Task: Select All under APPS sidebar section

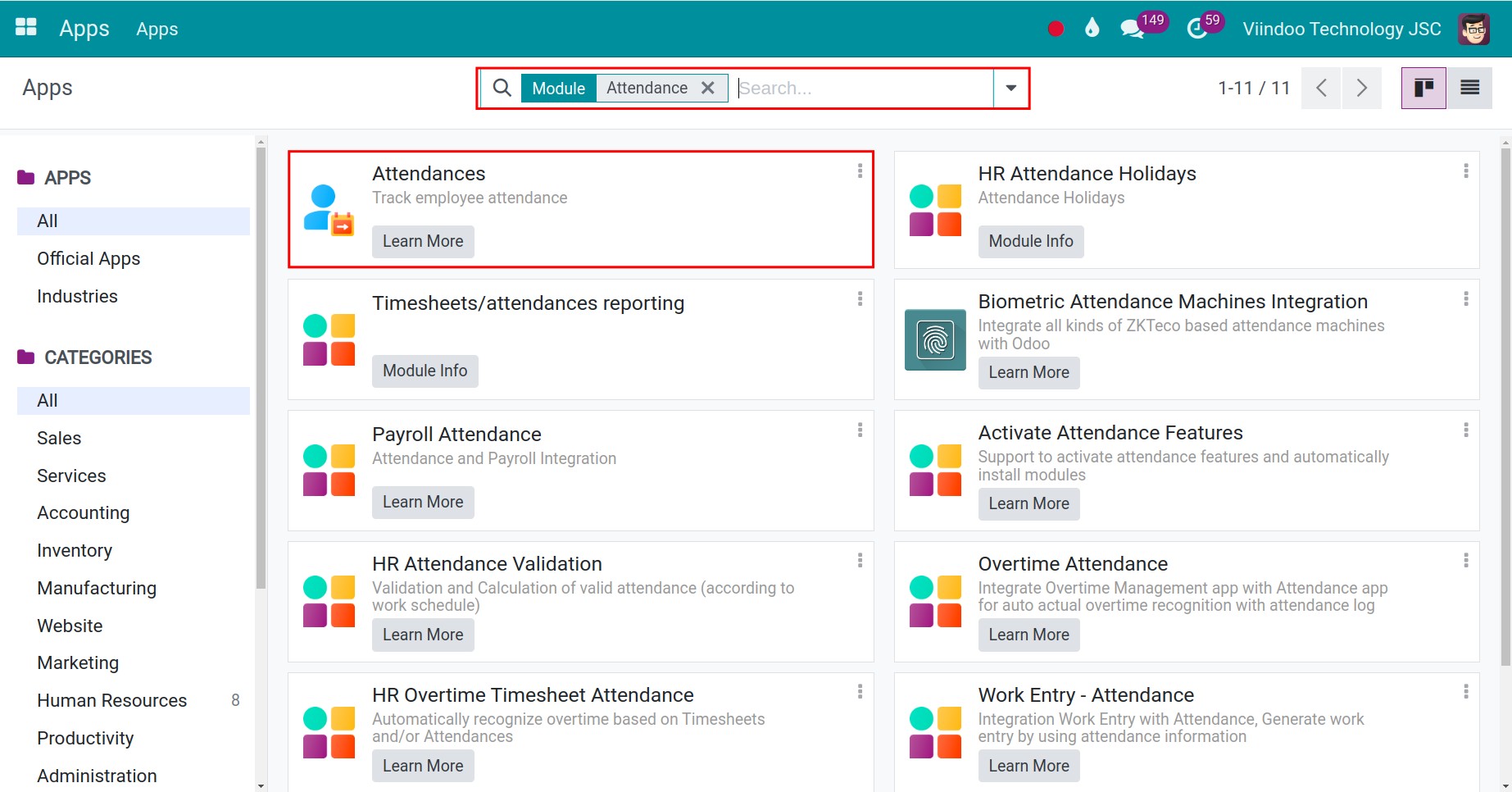Action: click(133, 221)
